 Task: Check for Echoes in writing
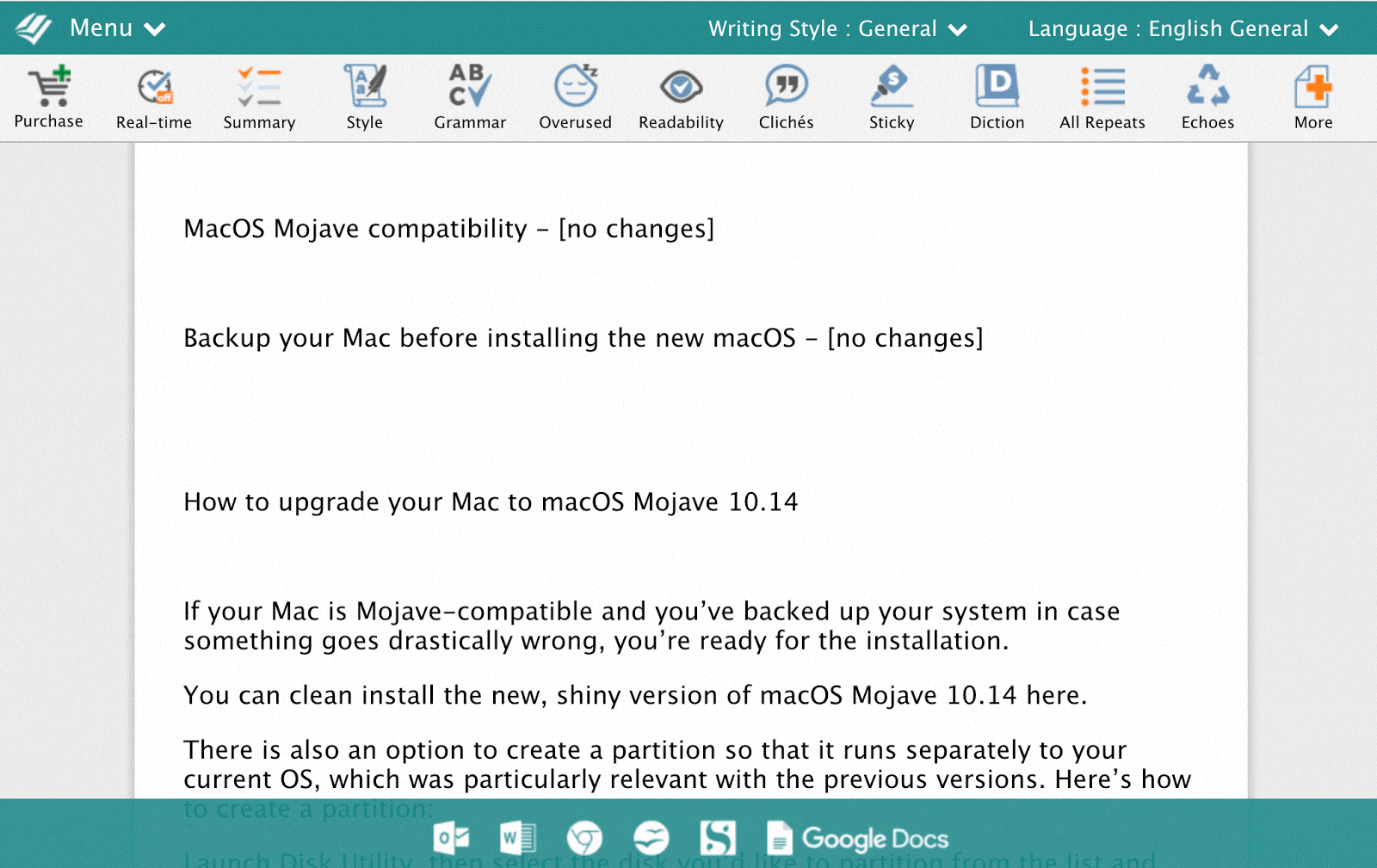[1208, 97]
